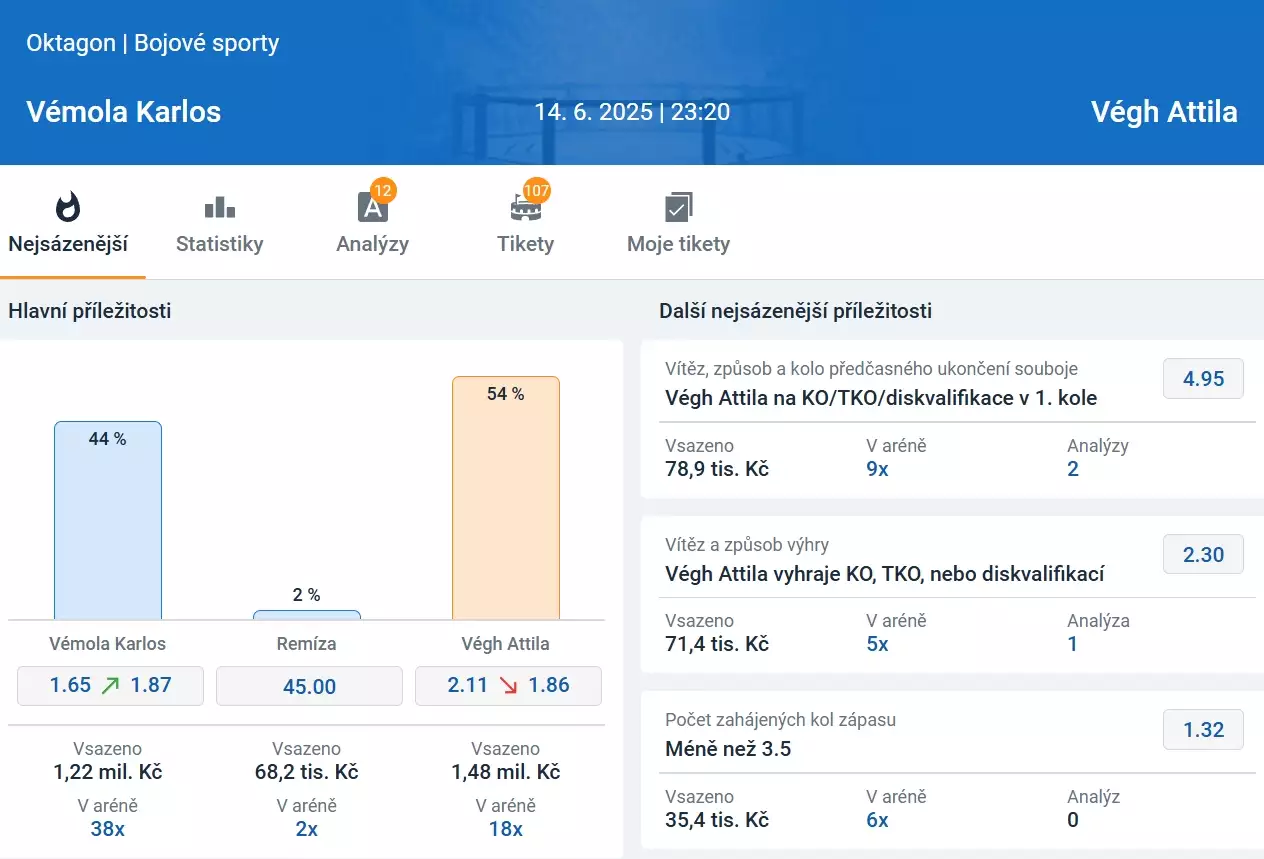1264x859 pixels.
Task: Open the 38x arena link under Vémola Karlos
Action: click(108, 829)
